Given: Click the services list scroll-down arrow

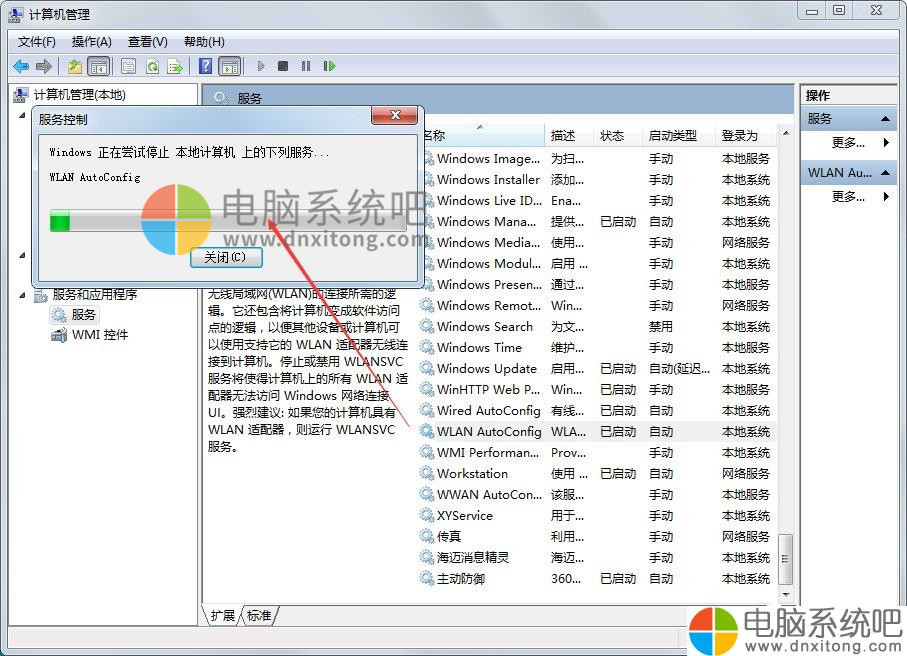Looking at the screenshot, I should [x=786, y=594].
